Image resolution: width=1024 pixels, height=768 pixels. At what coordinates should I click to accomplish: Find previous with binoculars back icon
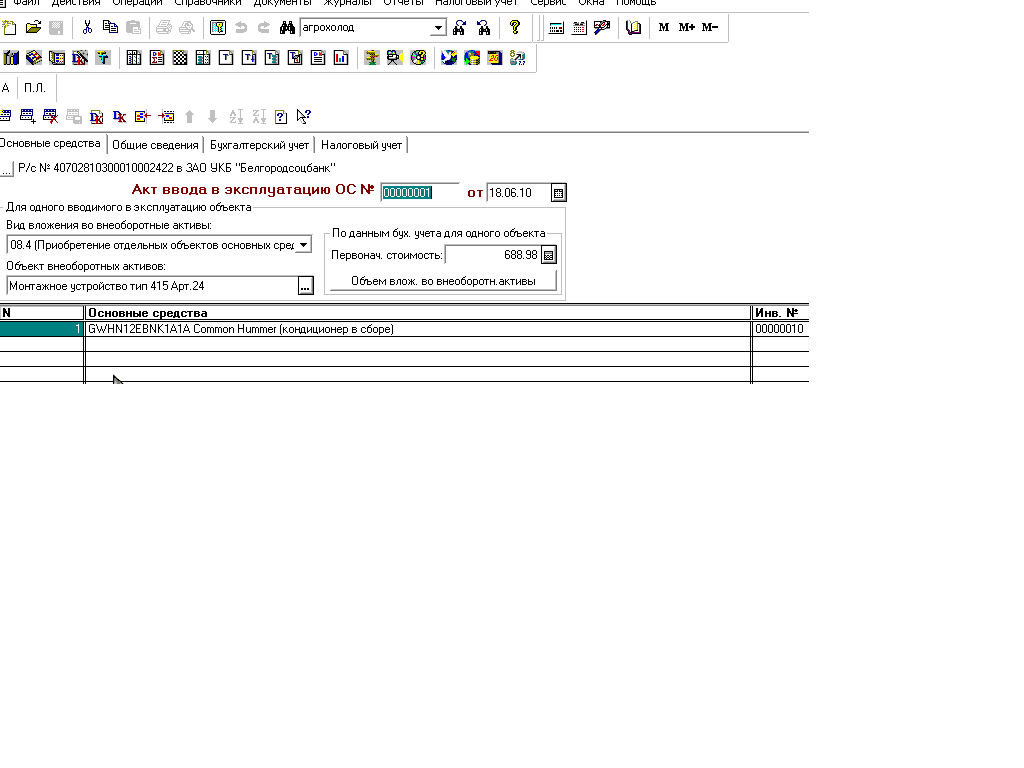(x=483, y=27)
